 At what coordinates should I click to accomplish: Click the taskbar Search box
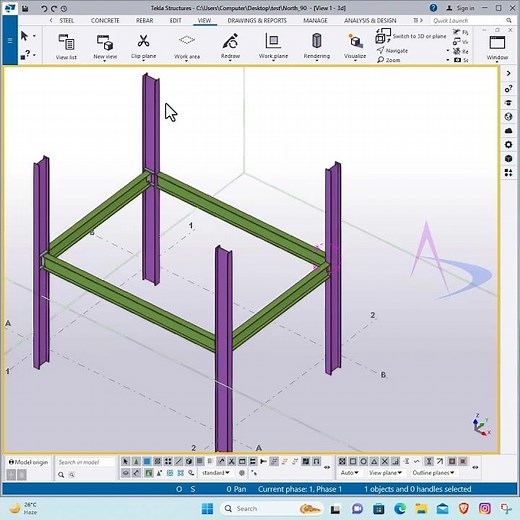[x=273, y=509]
